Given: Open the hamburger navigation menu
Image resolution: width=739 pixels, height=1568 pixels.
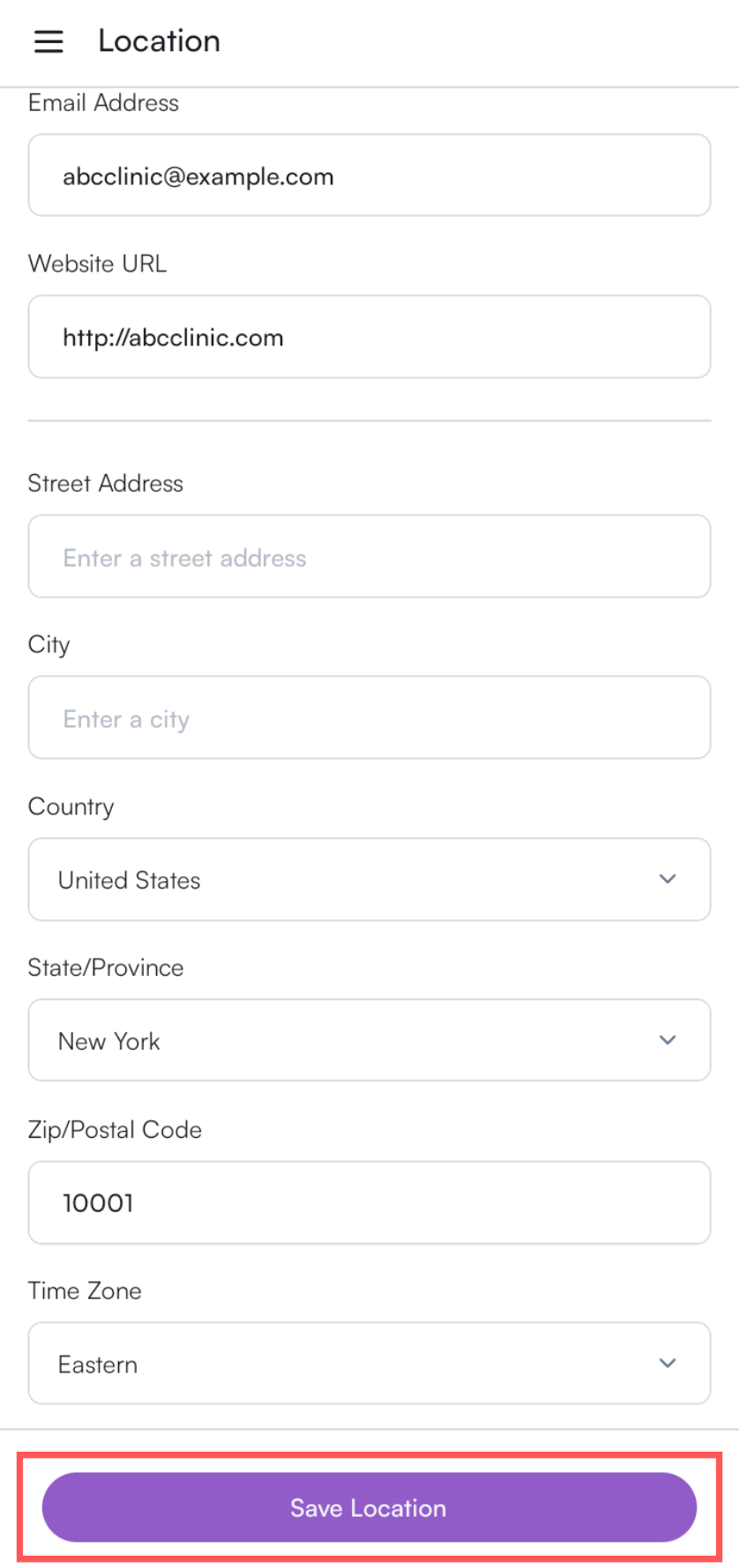Looking at the screenshot, I should (49, 41).
